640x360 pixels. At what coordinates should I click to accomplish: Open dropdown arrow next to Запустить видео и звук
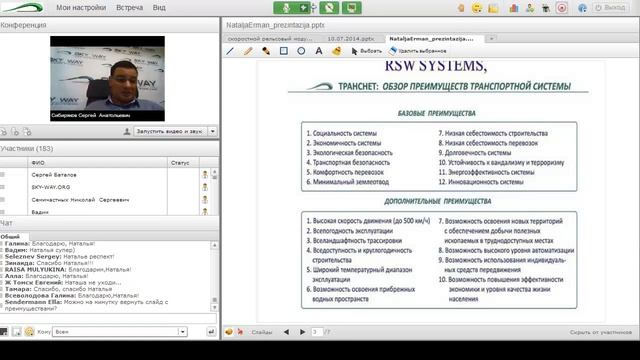(213, 131)
